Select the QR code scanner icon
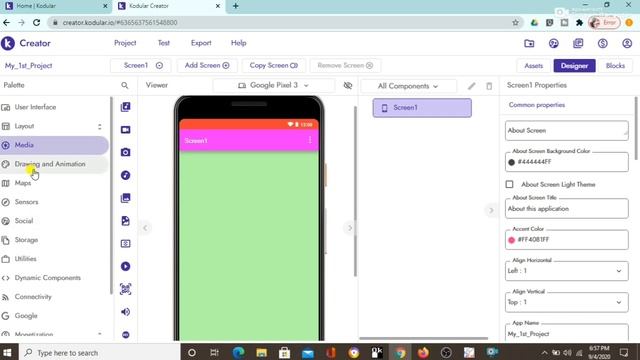This screenshot has width=640, height=360. [126, 289]
